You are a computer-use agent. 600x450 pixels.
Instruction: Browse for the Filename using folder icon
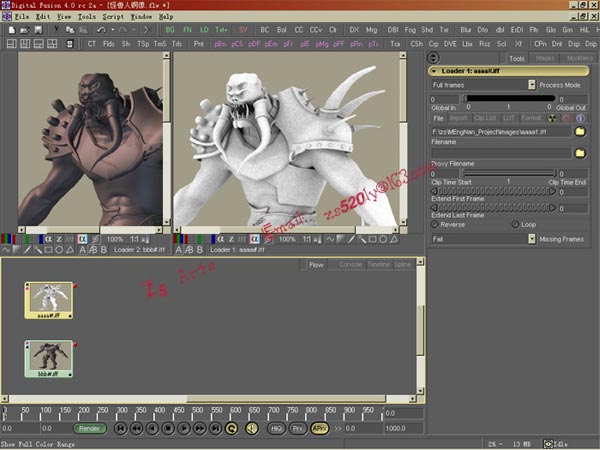579,131
